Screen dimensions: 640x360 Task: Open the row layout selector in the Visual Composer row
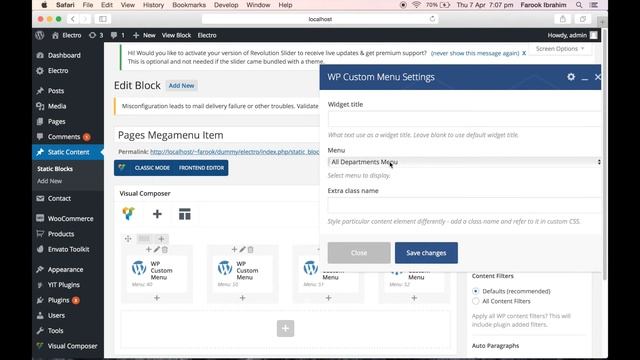click(144, 239)
